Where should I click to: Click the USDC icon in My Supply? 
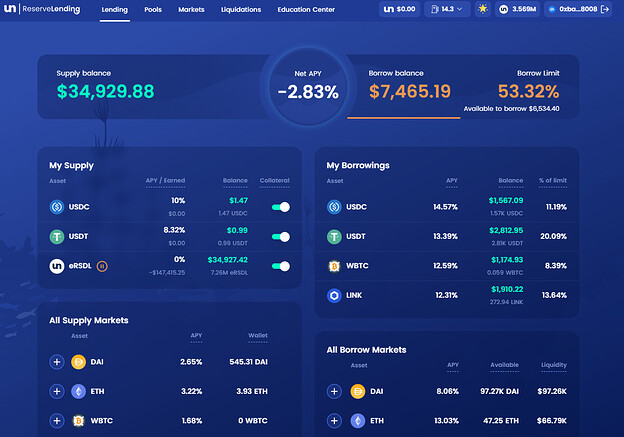[x=57, y=207]
